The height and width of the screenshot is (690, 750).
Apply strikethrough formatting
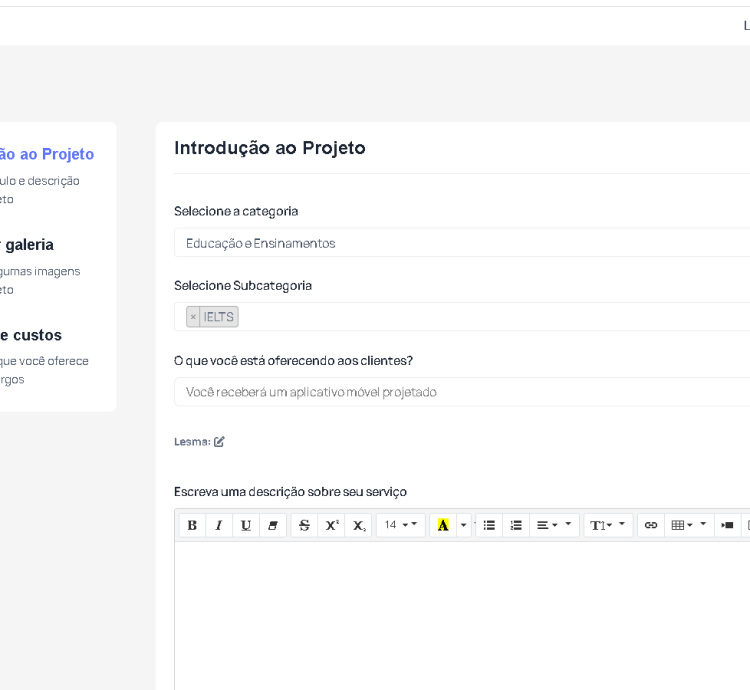click(x=305, y=525)
